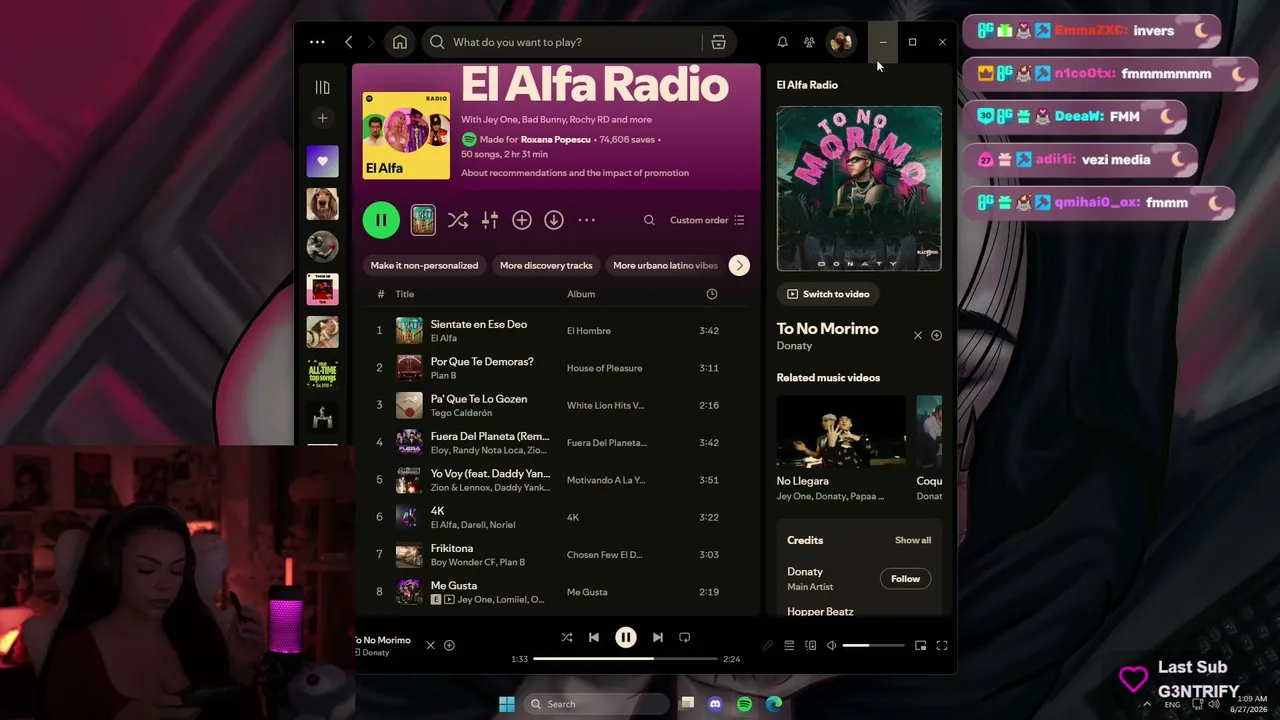Follow Donaty in the Credits card
1280x720 pixels.
tap(905, 579)
